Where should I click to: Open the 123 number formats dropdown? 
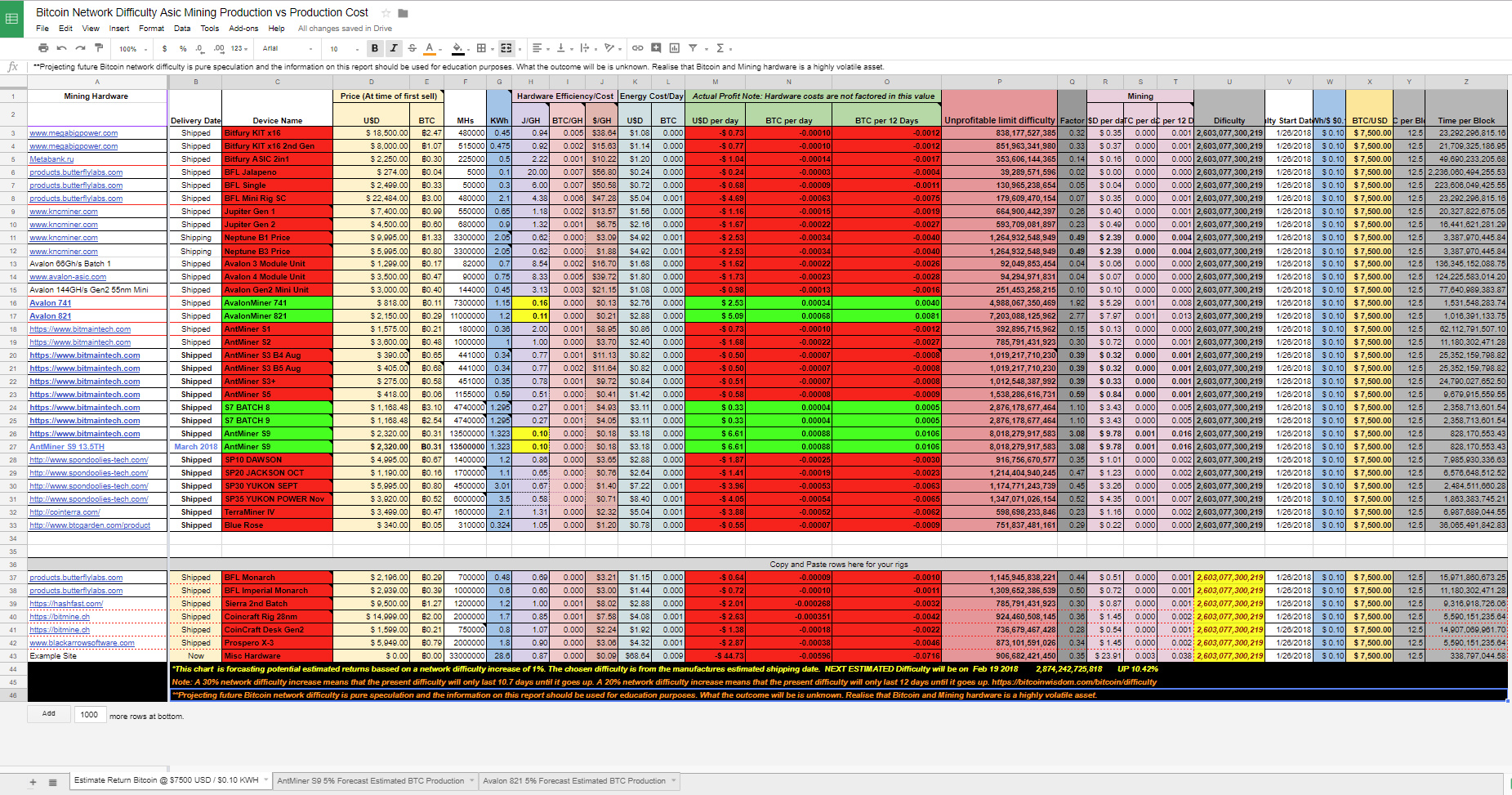[239, 49]
